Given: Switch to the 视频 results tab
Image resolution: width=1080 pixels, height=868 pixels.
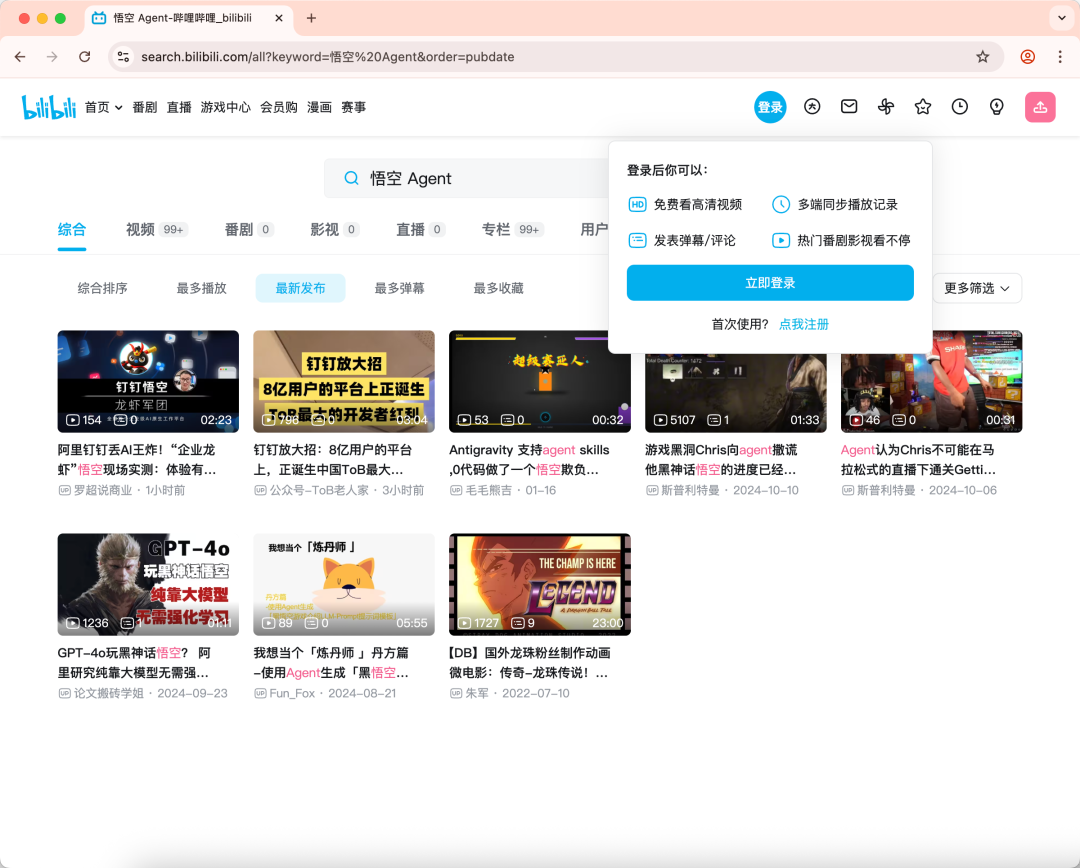Looking at the screenshot, I should coord(142,229).
